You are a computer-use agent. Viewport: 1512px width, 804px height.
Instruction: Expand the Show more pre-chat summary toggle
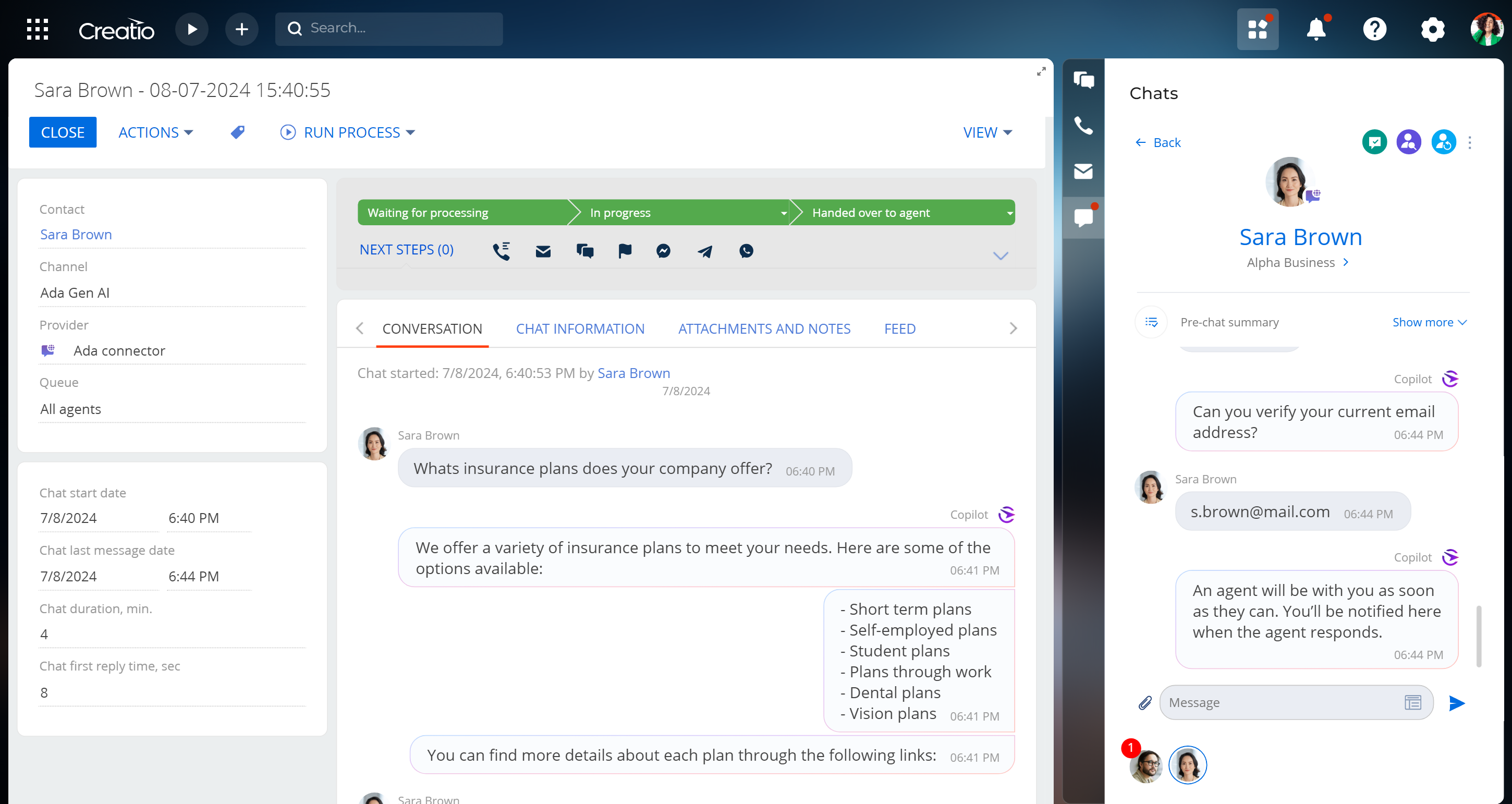pyautogui.click(x=1429, y=322)
